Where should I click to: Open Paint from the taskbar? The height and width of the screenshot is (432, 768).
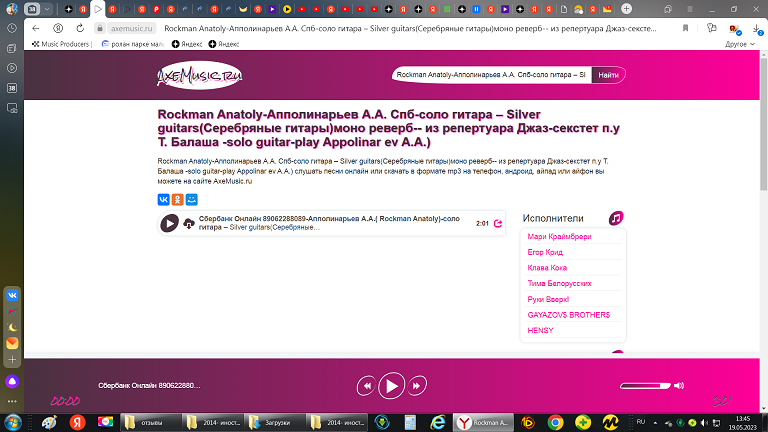pyautogui.click(x=49, y=422)
